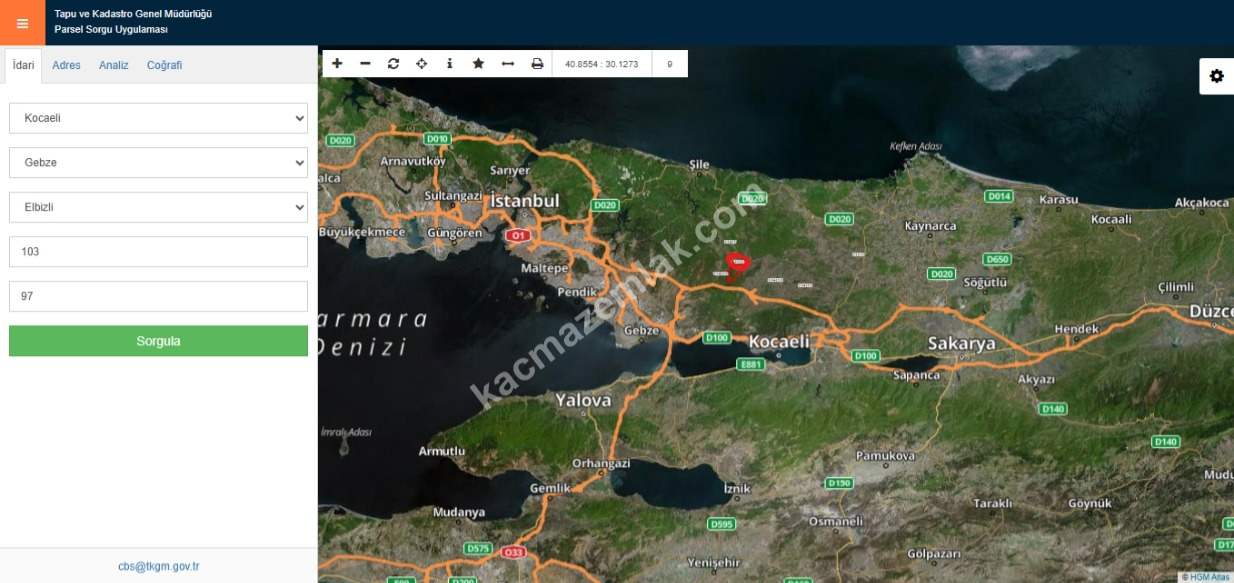Click the star favorites icon
The image size is (1234, 583).
click(478, 64)
